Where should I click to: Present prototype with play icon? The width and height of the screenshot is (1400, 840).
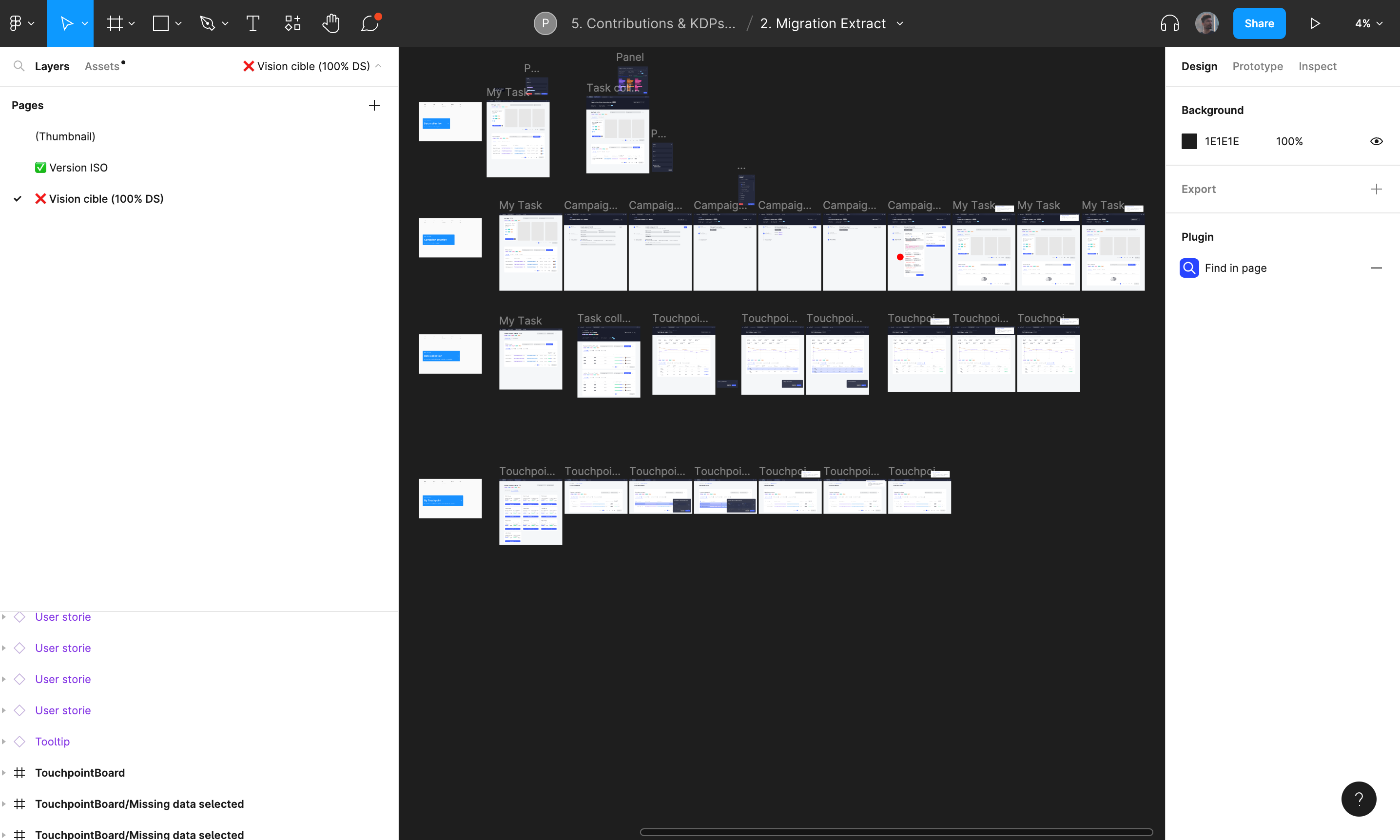pyautogui.click(x=1315, y=23)
